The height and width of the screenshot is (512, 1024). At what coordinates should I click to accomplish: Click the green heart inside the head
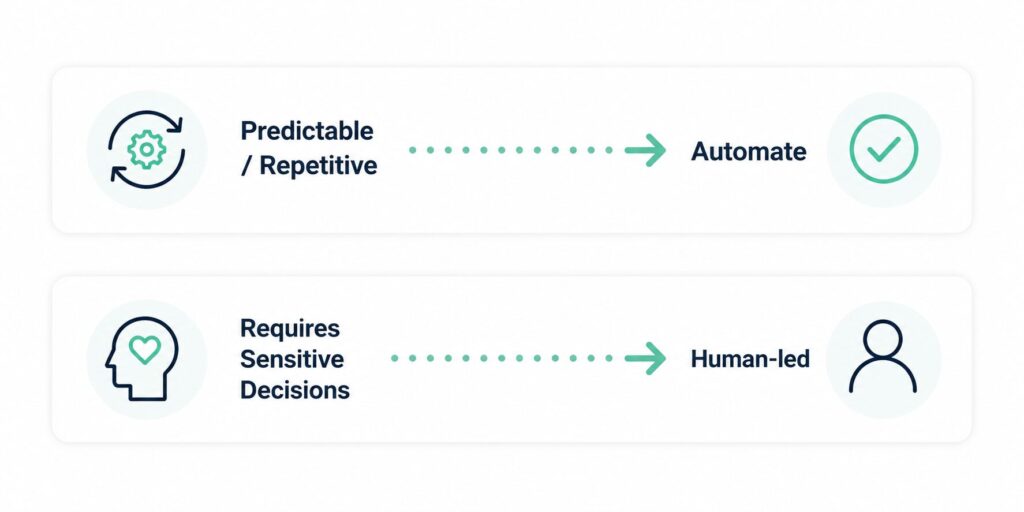(144, 349)
